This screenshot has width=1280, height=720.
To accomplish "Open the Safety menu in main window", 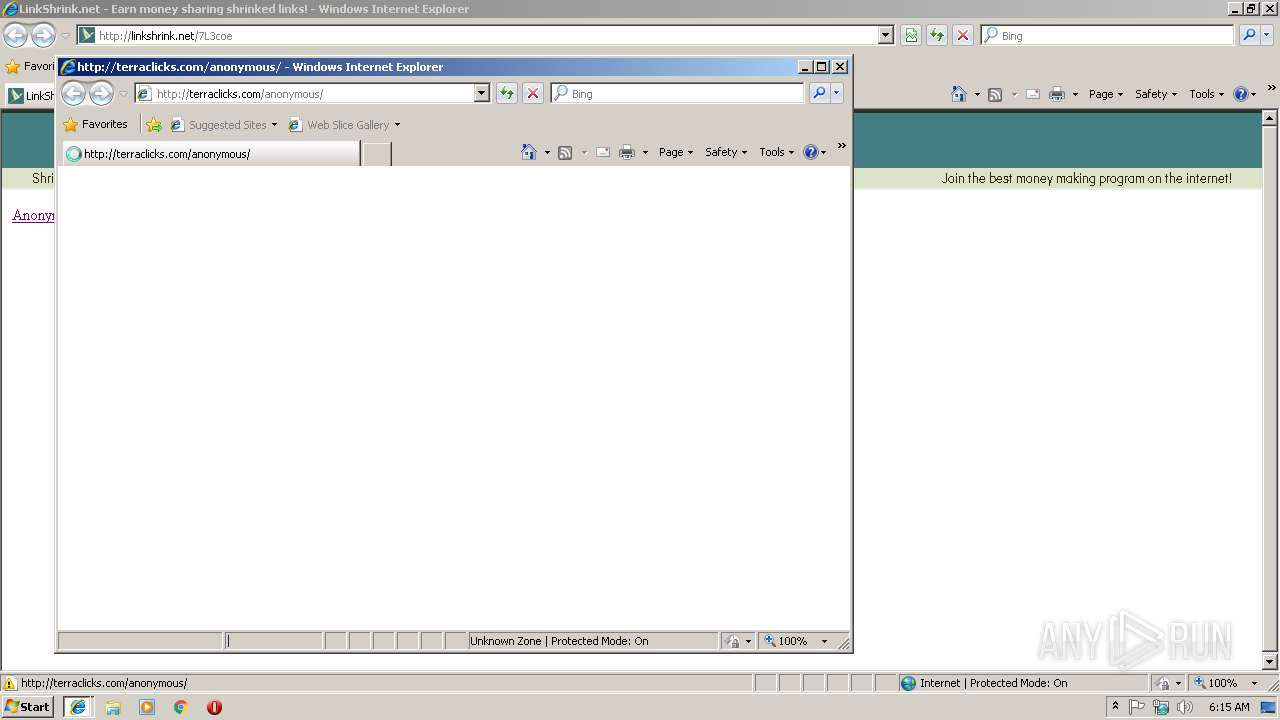I will [x=1156, y=94].
